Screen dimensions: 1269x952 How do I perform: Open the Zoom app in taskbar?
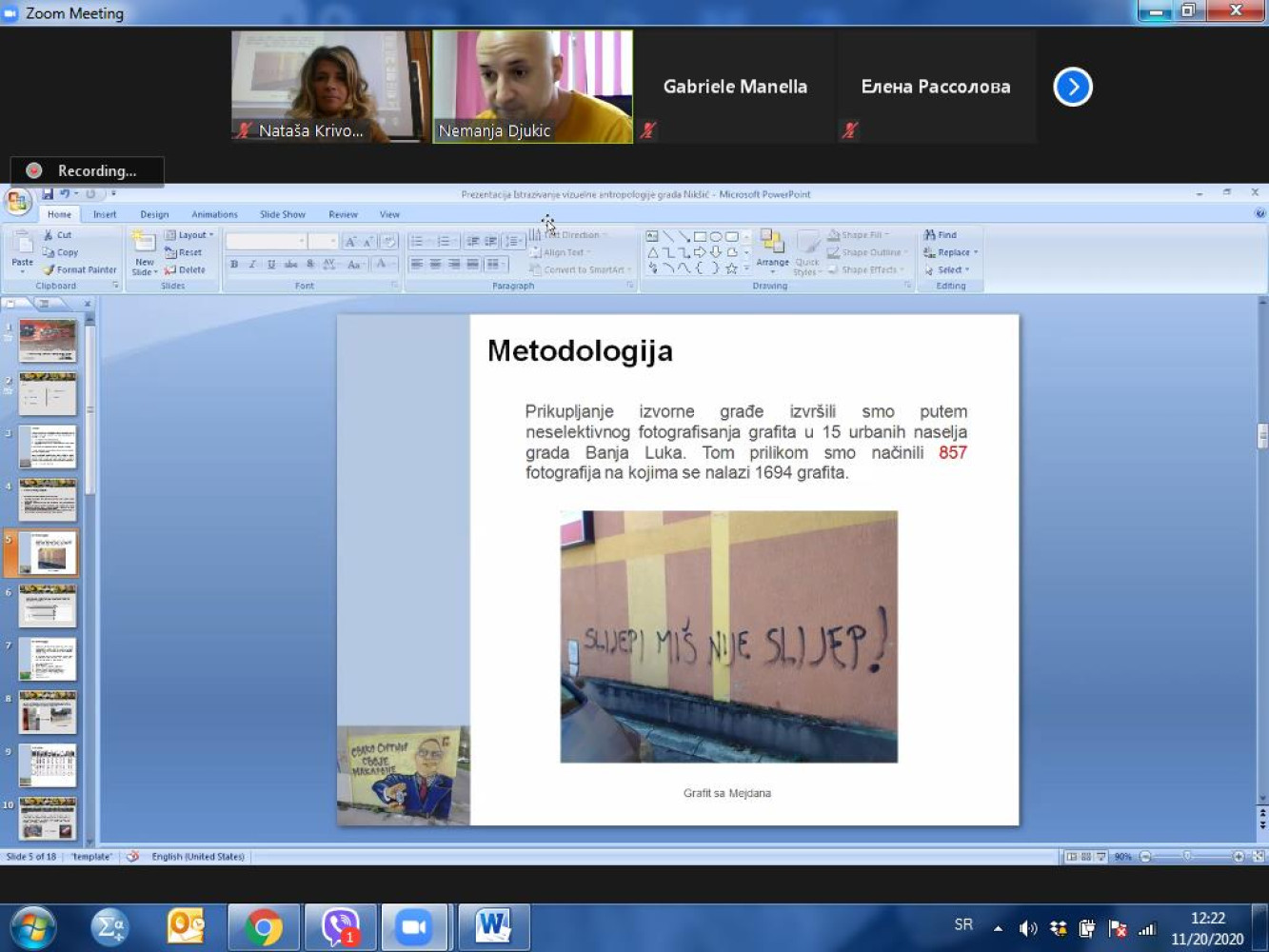point(414,927)
